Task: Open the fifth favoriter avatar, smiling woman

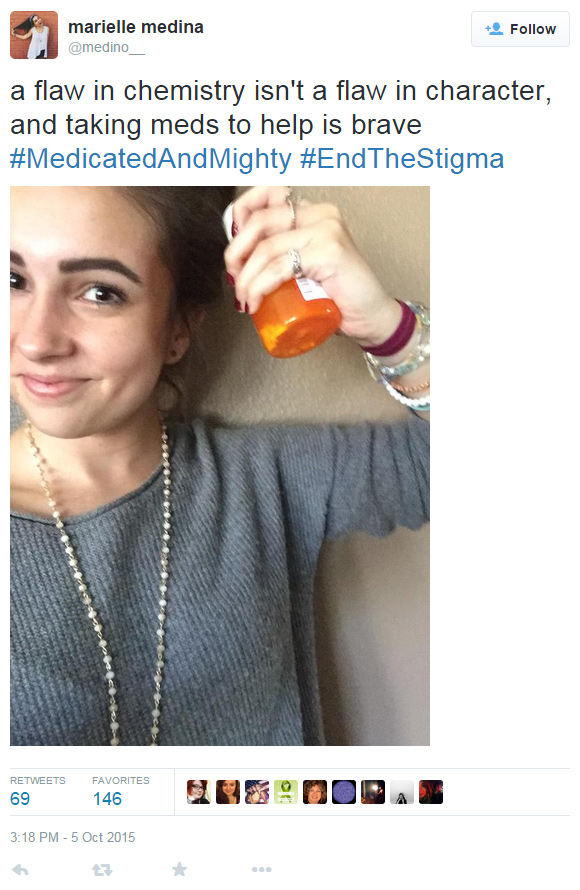Action: pyautogui.click(x=315, y=792)
